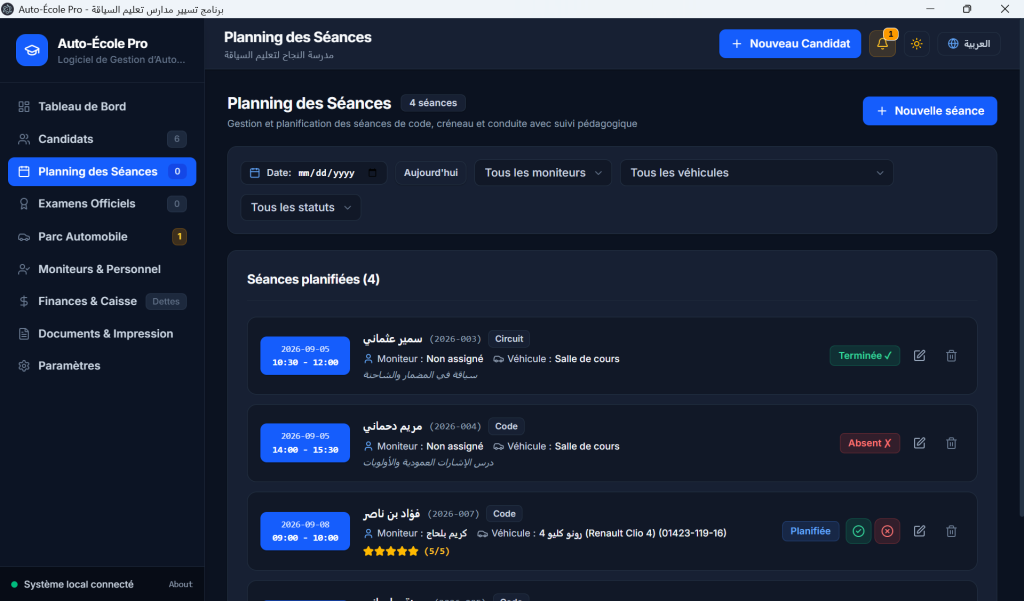The image size is (1024, 601).
Task: Delete the مريم دحماني session
Action: [x=952, y=443]
